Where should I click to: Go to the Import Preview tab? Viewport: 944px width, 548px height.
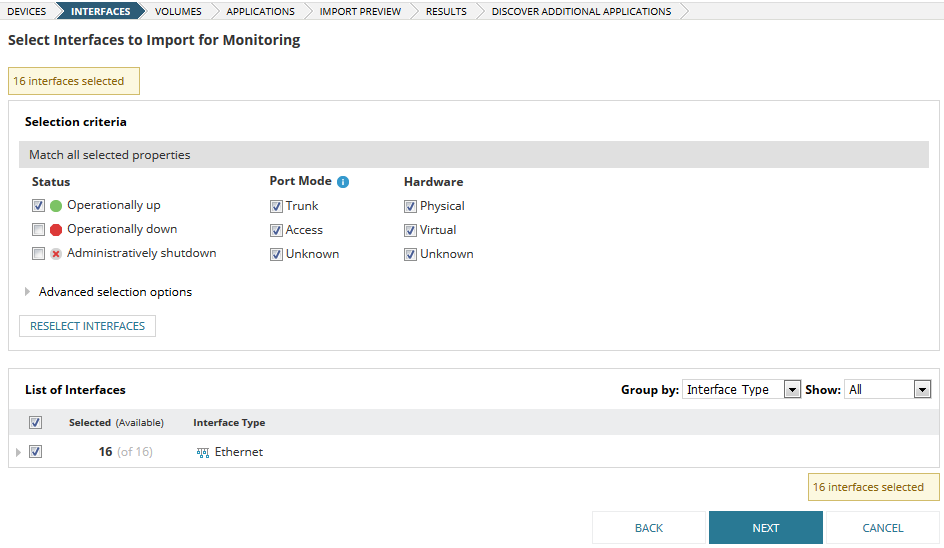click(x=360, y=11)
